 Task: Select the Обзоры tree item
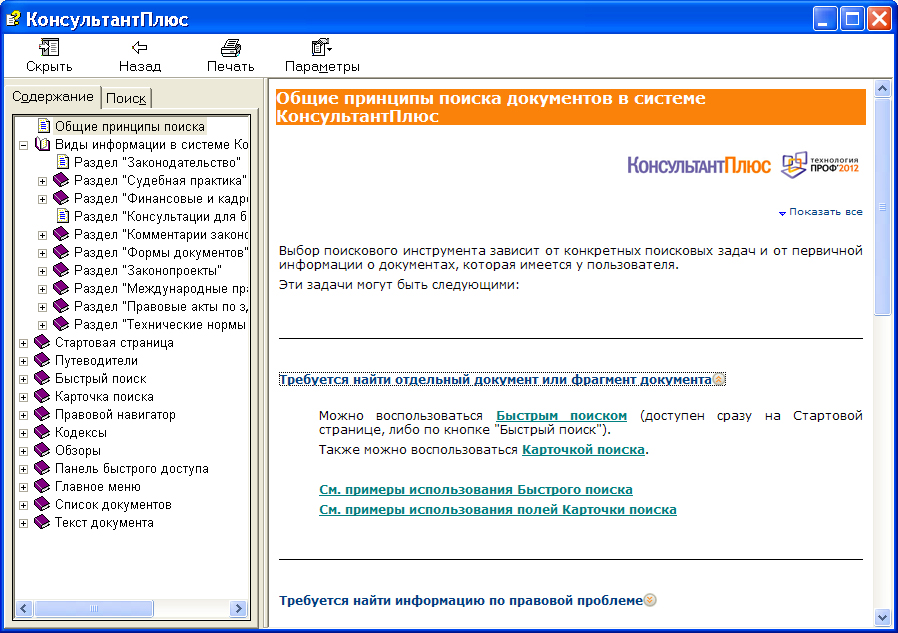78,450
